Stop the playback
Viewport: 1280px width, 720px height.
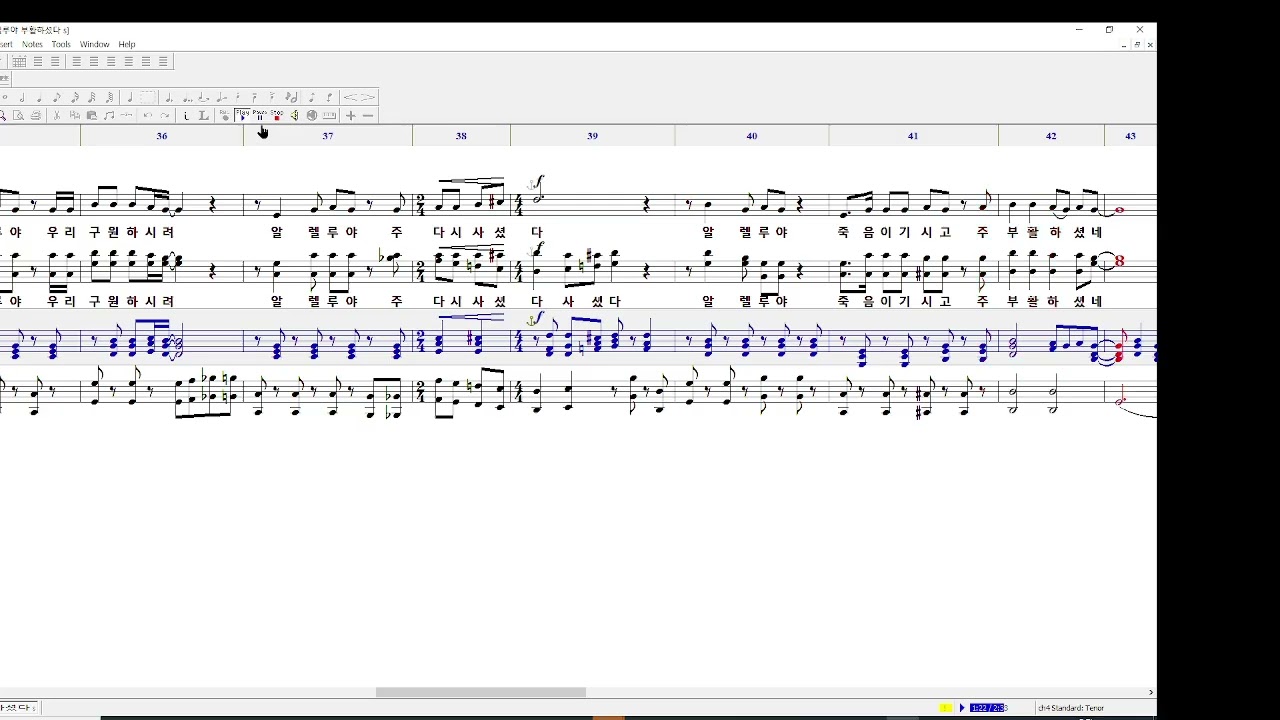pyautogui.click(x=277, y=116)
